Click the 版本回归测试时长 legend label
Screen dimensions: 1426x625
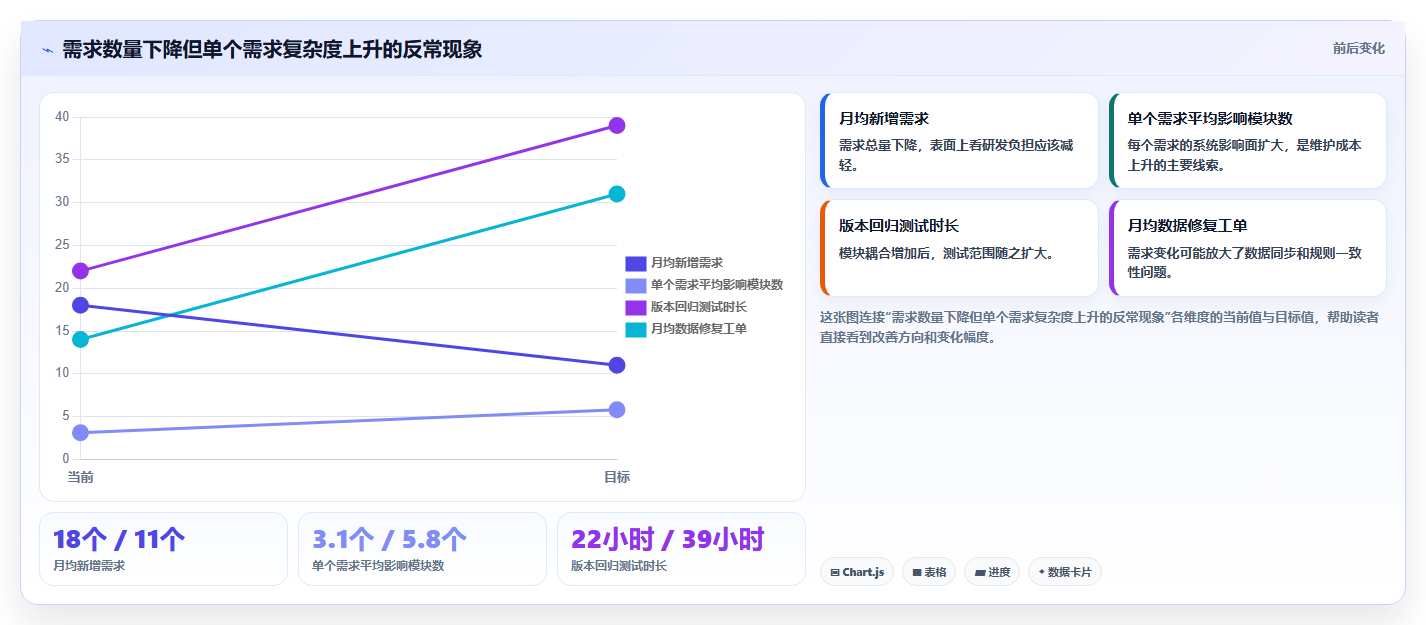tap(698, 307)
